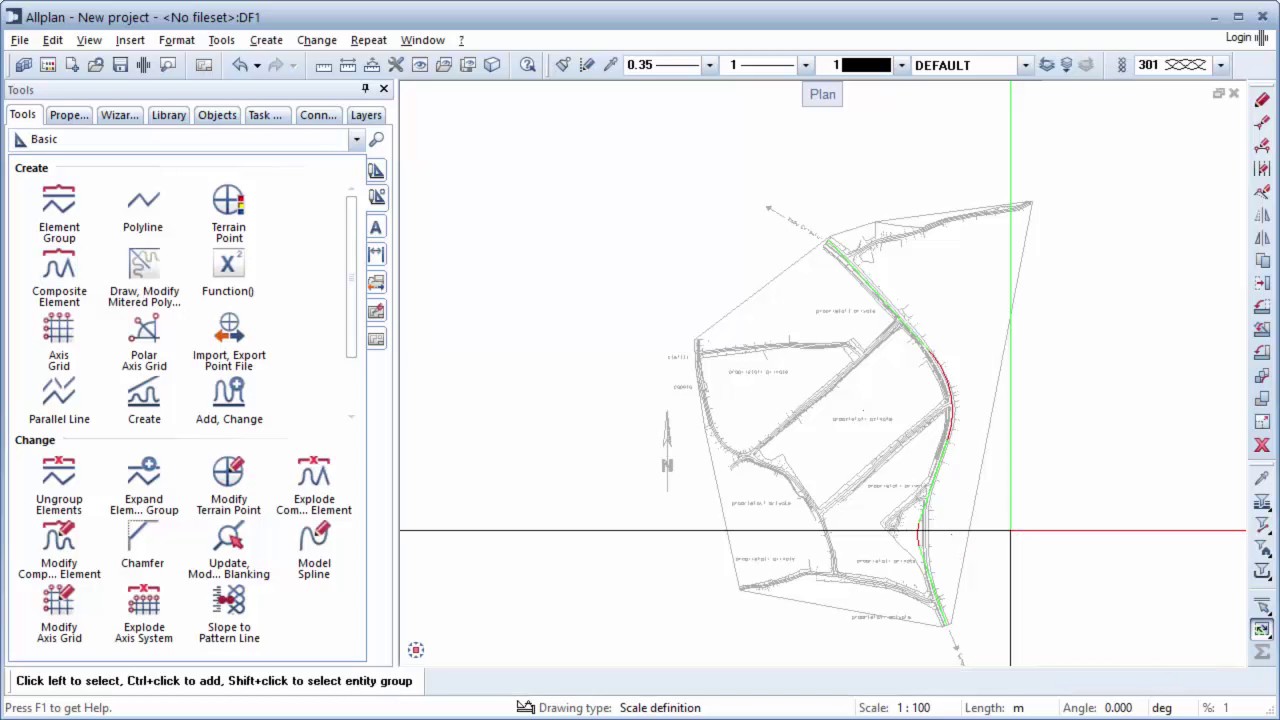Screen dimensions: 1280x720
Task: Switch to the Properties tab
Action: pos(69,115)
